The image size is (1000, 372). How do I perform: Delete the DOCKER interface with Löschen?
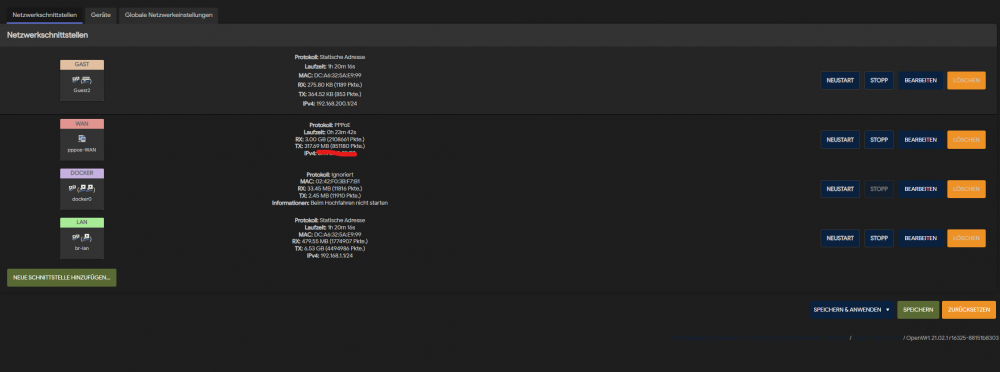point(966,189)
